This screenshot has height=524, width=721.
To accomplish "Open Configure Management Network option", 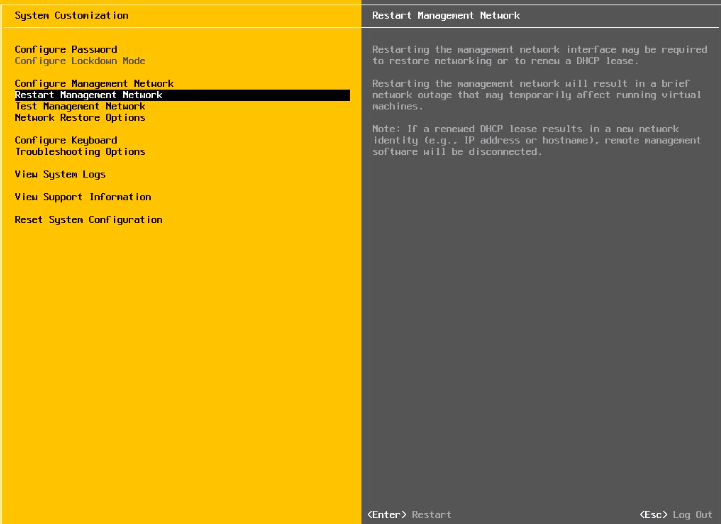I will 94,84.
